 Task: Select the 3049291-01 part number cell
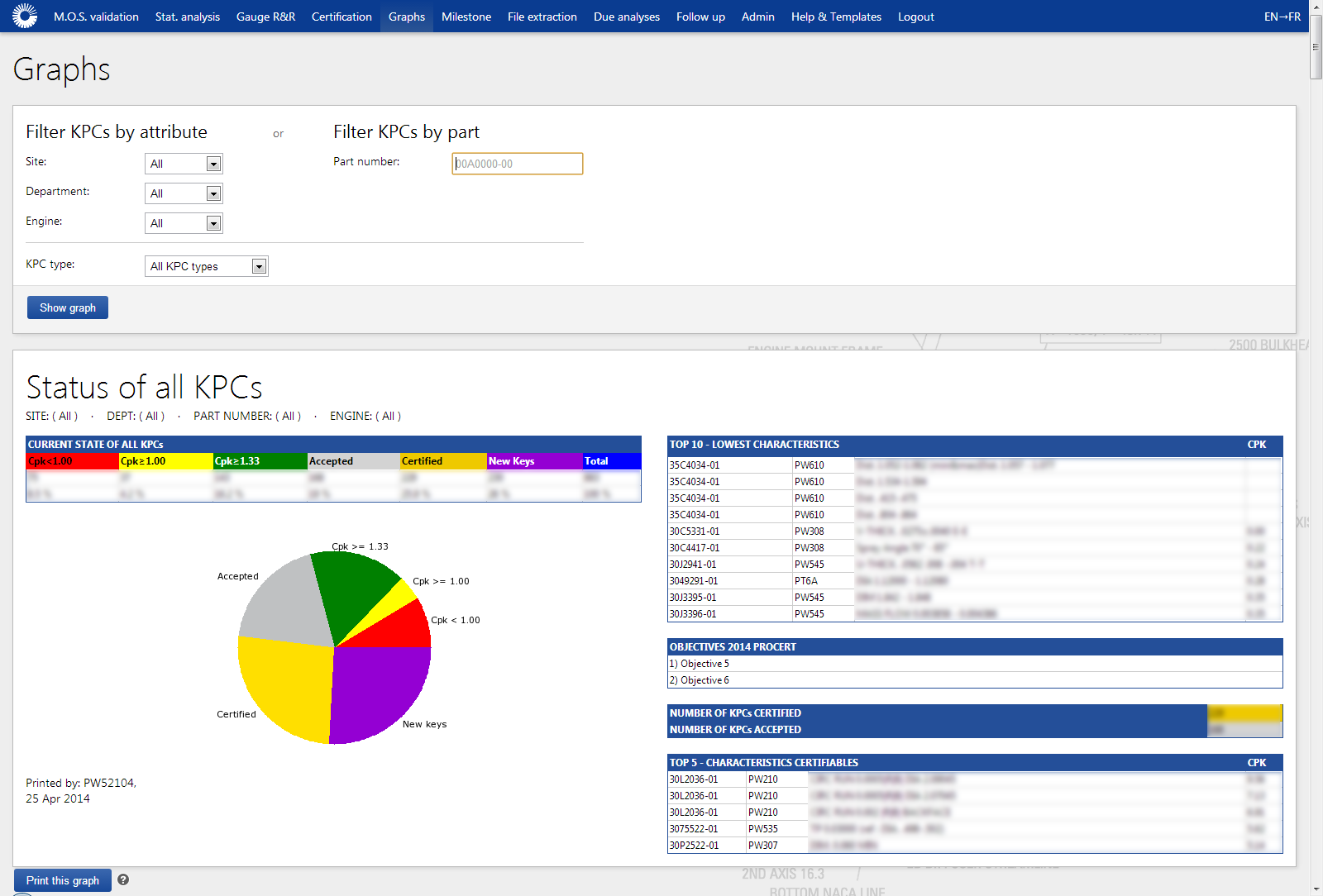point(730,581)
